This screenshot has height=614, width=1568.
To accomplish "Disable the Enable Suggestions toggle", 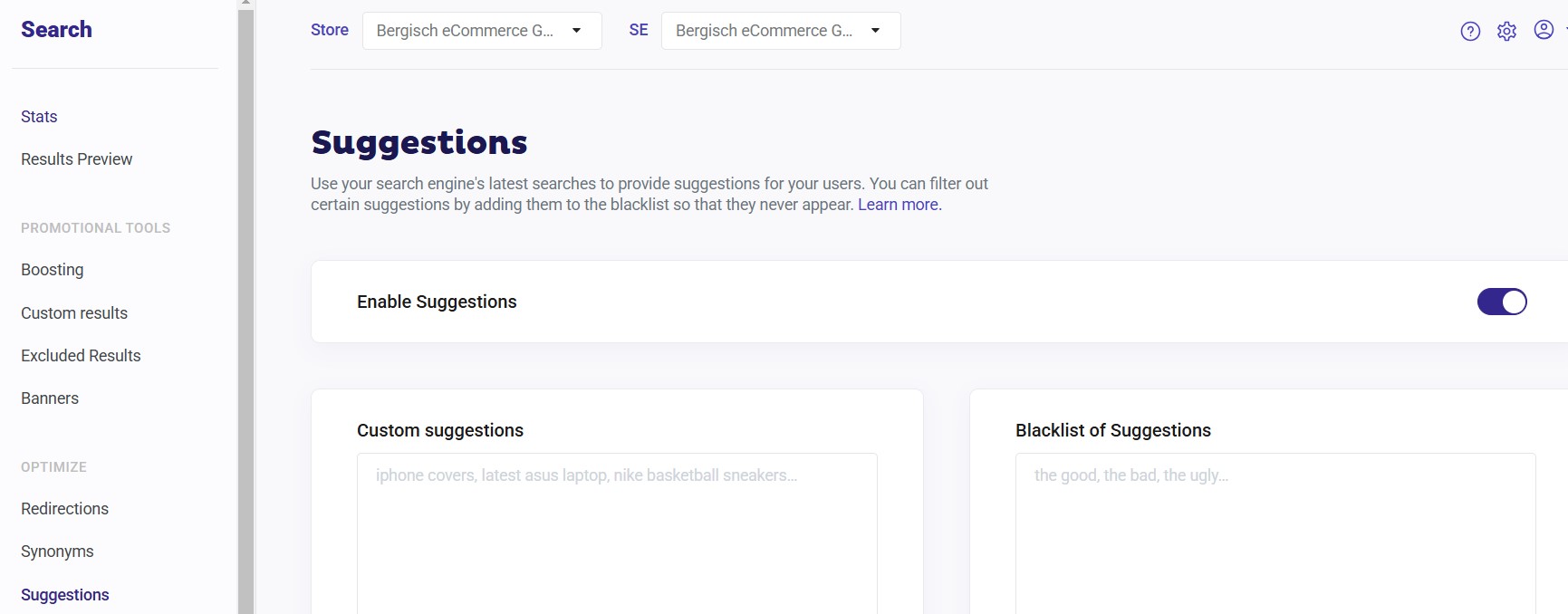I will tap(1501, 302).
